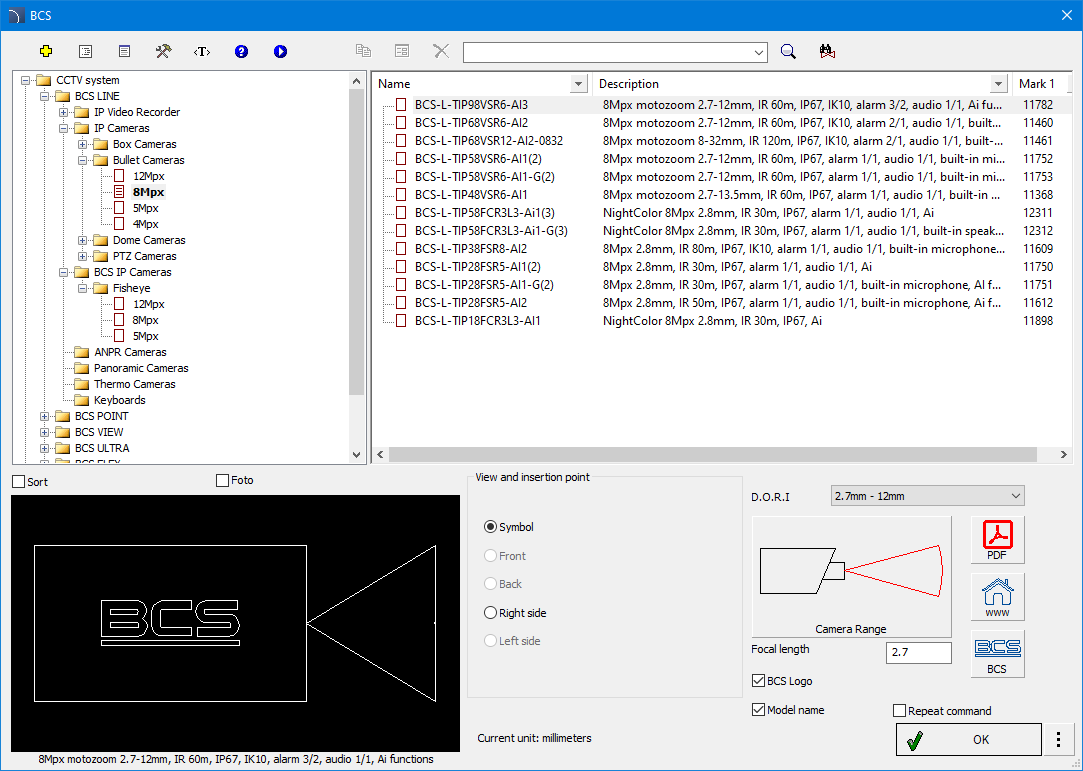Screen dimensions: 1083x771
Task: Click the yellow plus add icon
Action: click(x=46, y=51)
